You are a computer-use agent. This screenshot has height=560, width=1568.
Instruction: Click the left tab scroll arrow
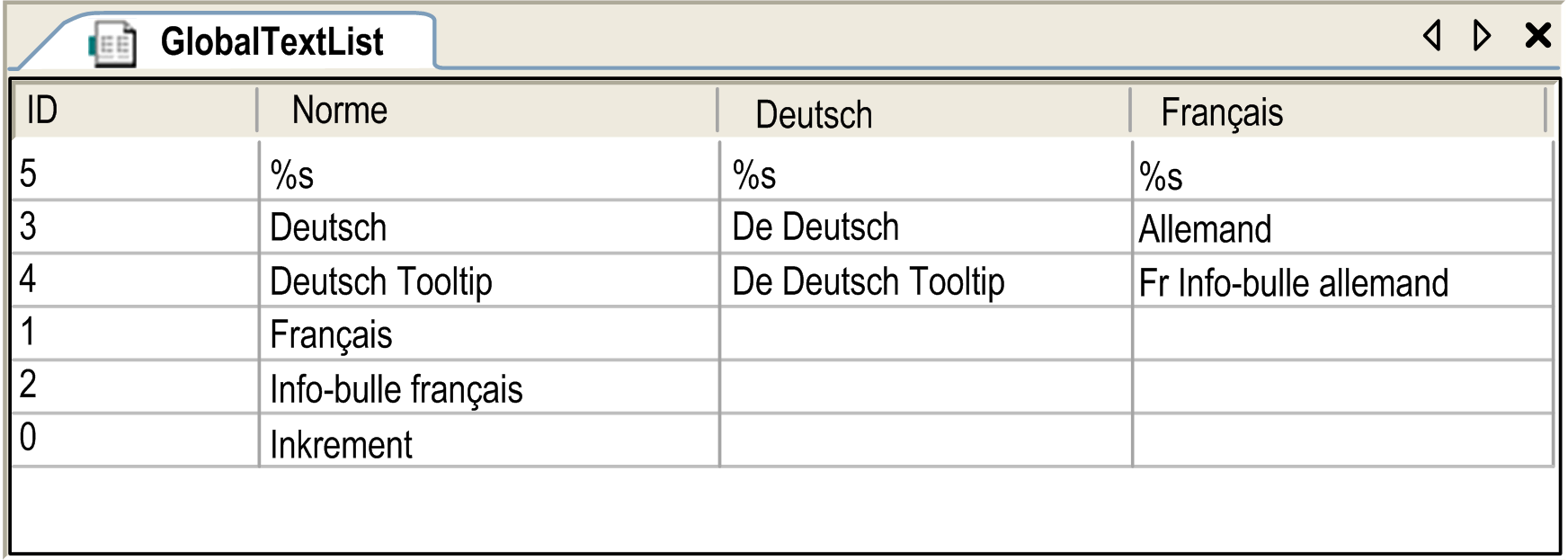[x=1432, y=35]
